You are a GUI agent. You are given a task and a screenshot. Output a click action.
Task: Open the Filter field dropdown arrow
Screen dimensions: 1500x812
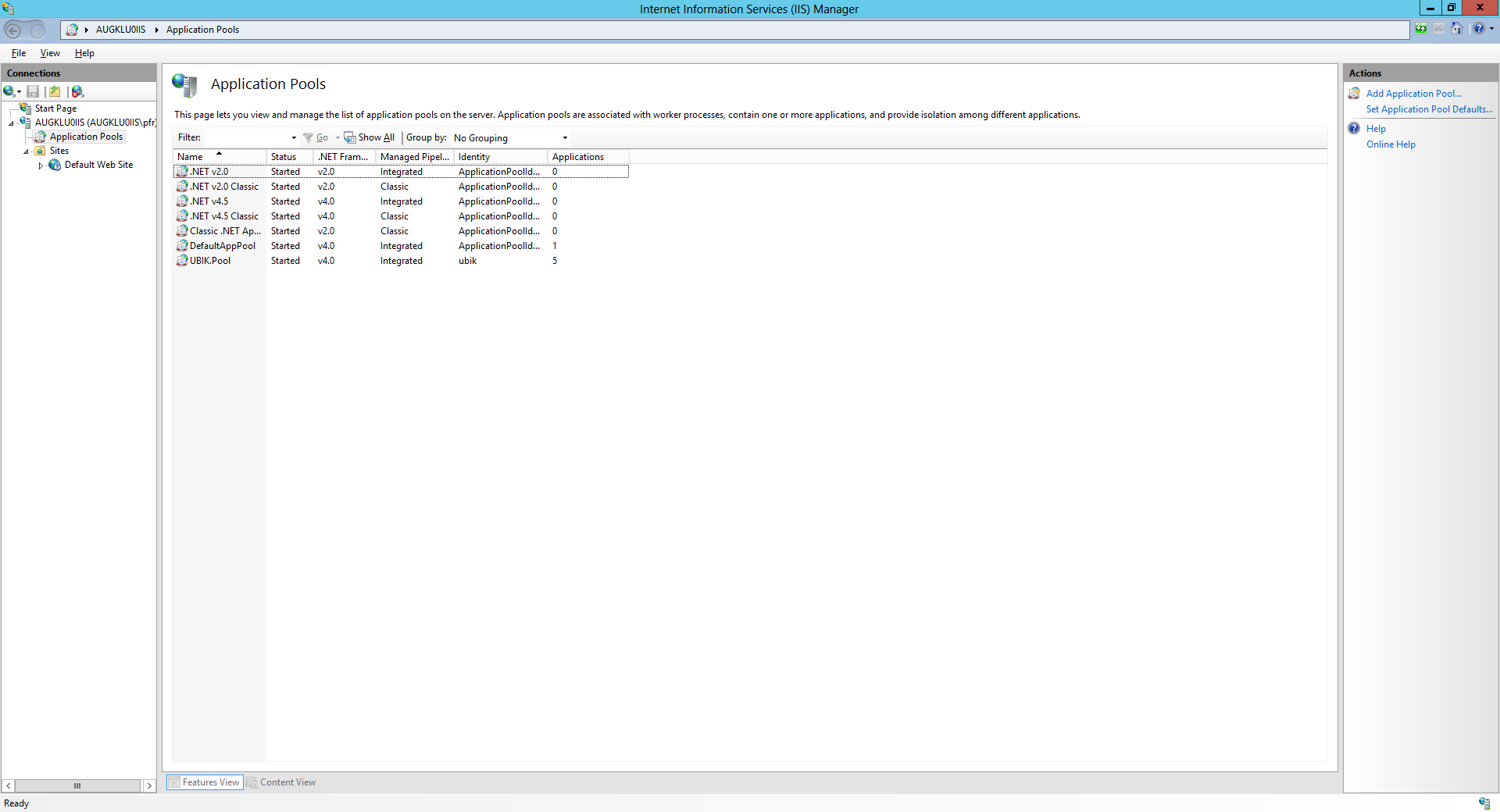click(294, 138)
